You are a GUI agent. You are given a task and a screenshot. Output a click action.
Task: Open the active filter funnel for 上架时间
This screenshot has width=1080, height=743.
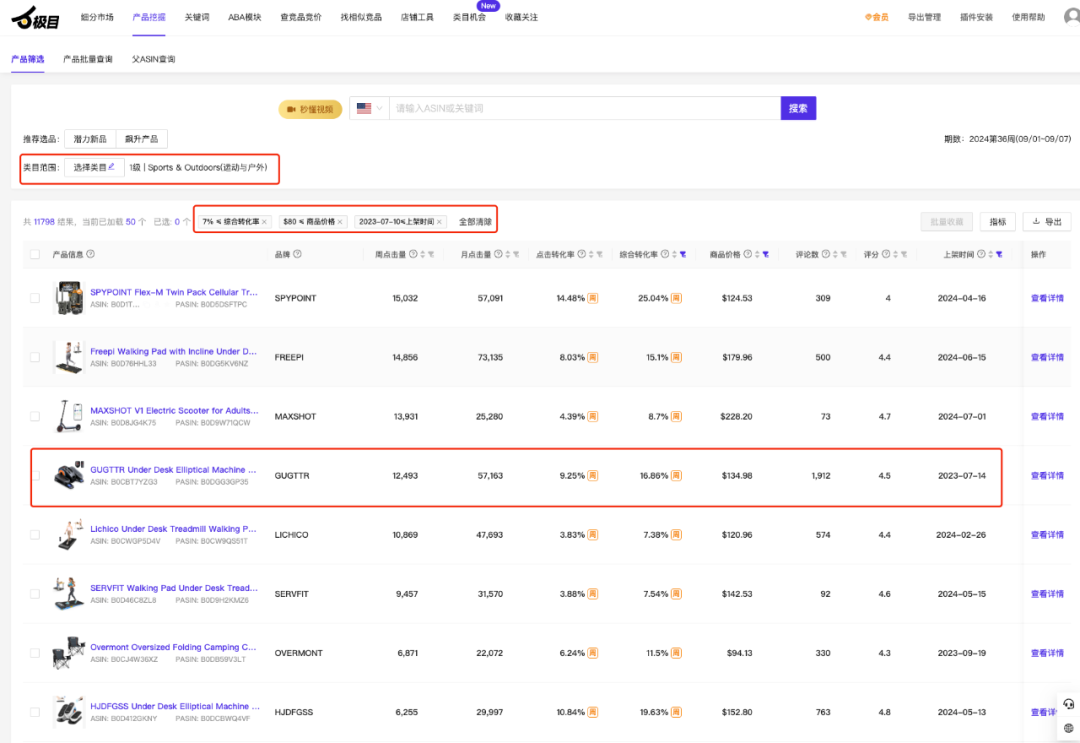click(999, 254)
